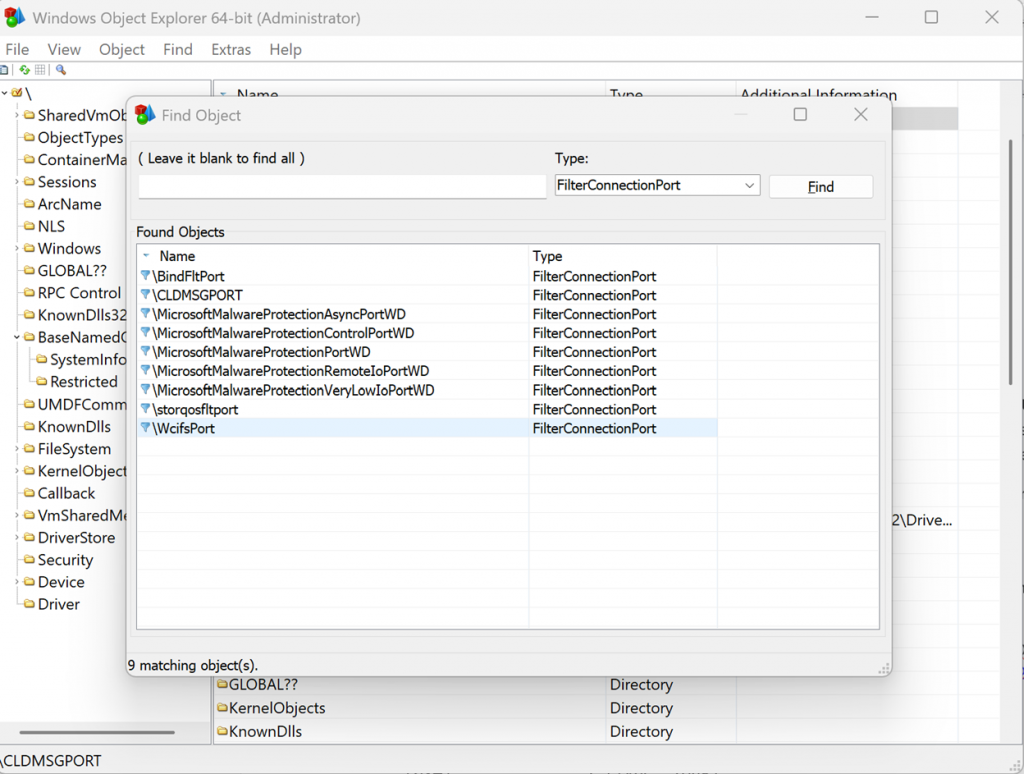Click the folder icon next to DriverStore
This screenshot has height=774, width=1024.
point(29,538)
